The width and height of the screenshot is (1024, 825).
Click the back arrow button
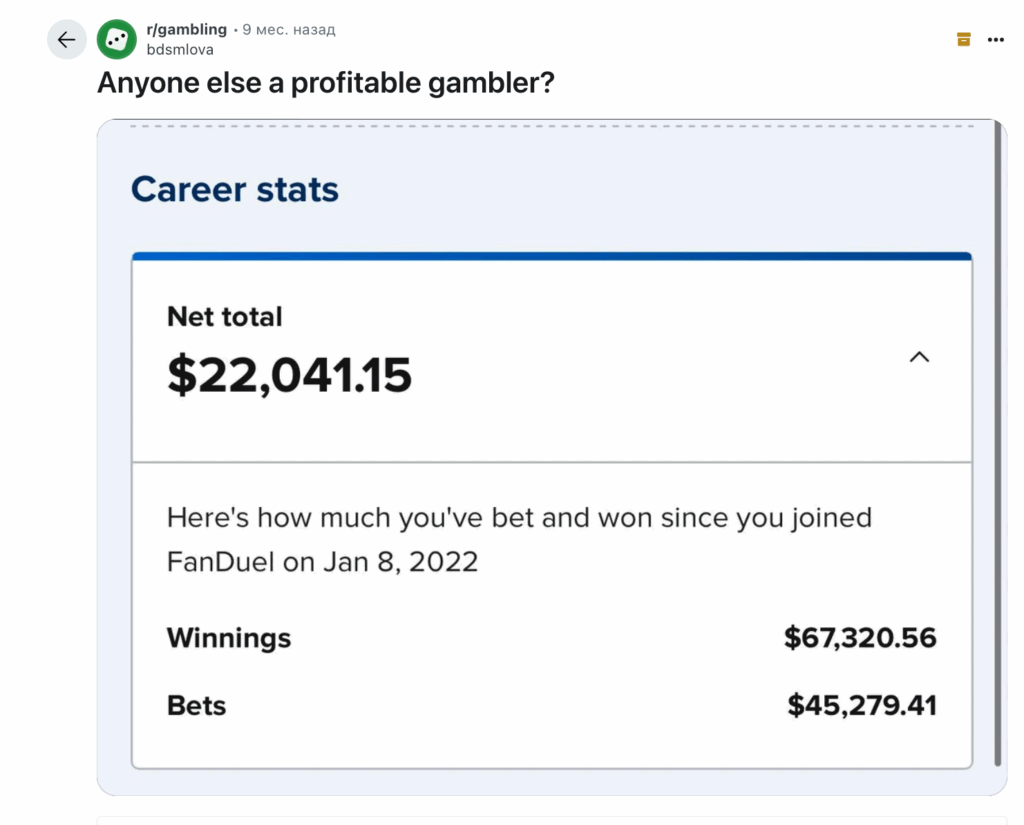(66, 40)
